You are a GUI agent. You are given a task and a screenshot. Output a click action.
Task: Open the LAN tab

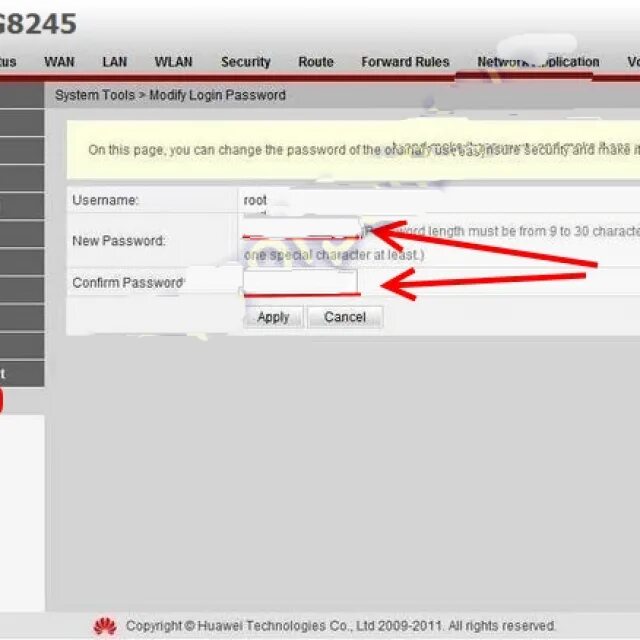click(x=115, y=62)
